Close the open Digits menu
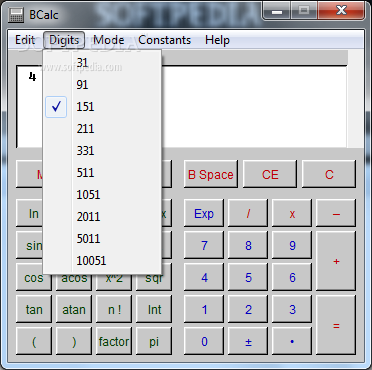 tap(64, 40)
